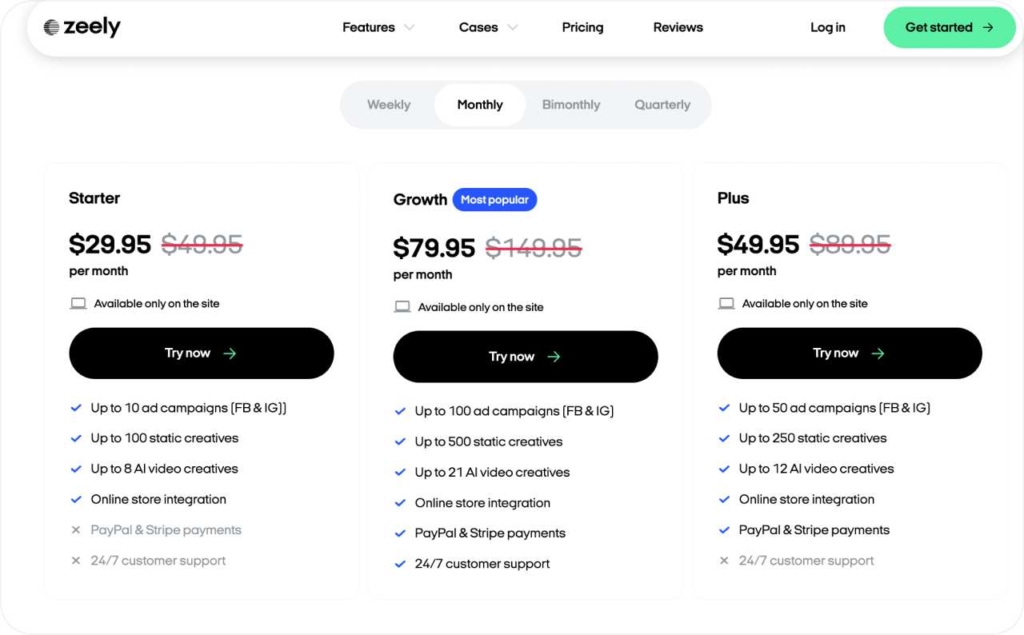The height and width of the screenshot is (635, 1024).
Task: Click Try now on the Growth plan
Action: click(x=526, y=356)
